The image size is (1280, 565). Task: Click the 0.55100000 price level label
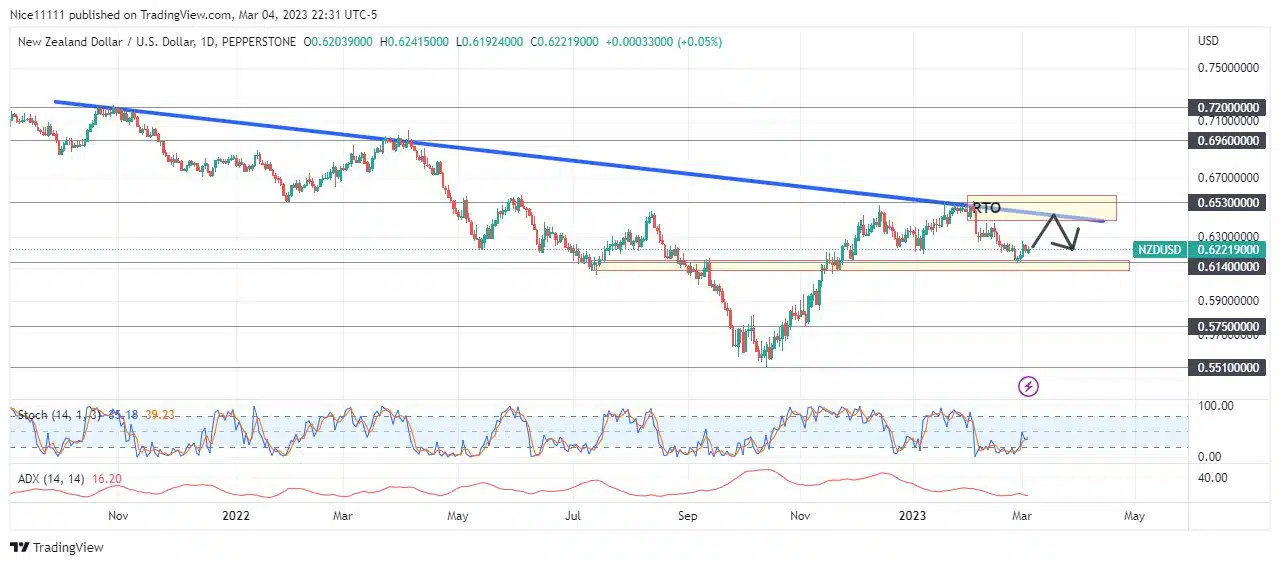pyautogui.click(x=1227, y=368)
